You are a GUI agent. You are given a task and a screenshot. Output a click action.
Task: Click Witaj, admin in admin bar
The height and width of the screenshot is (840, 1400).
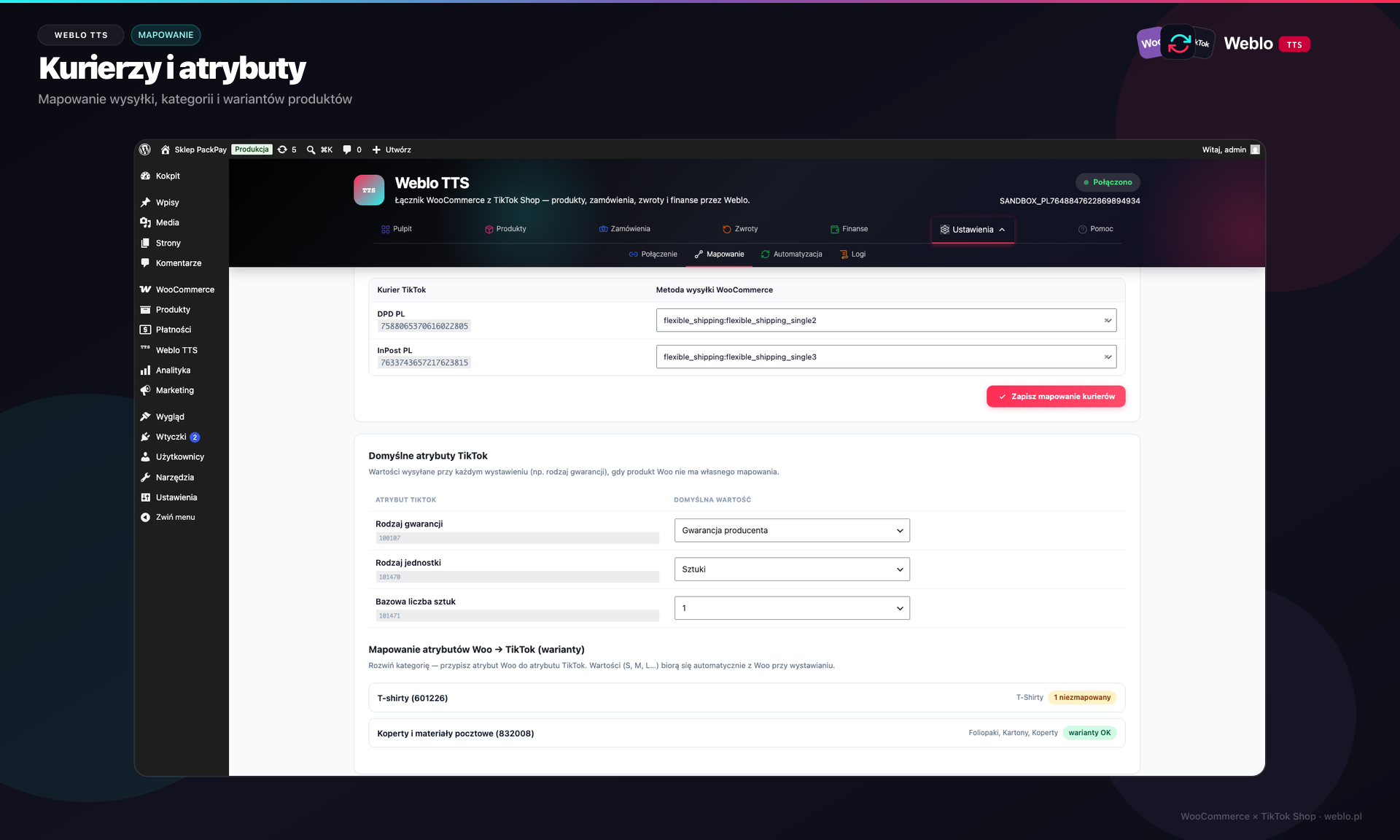(1224, 149)
